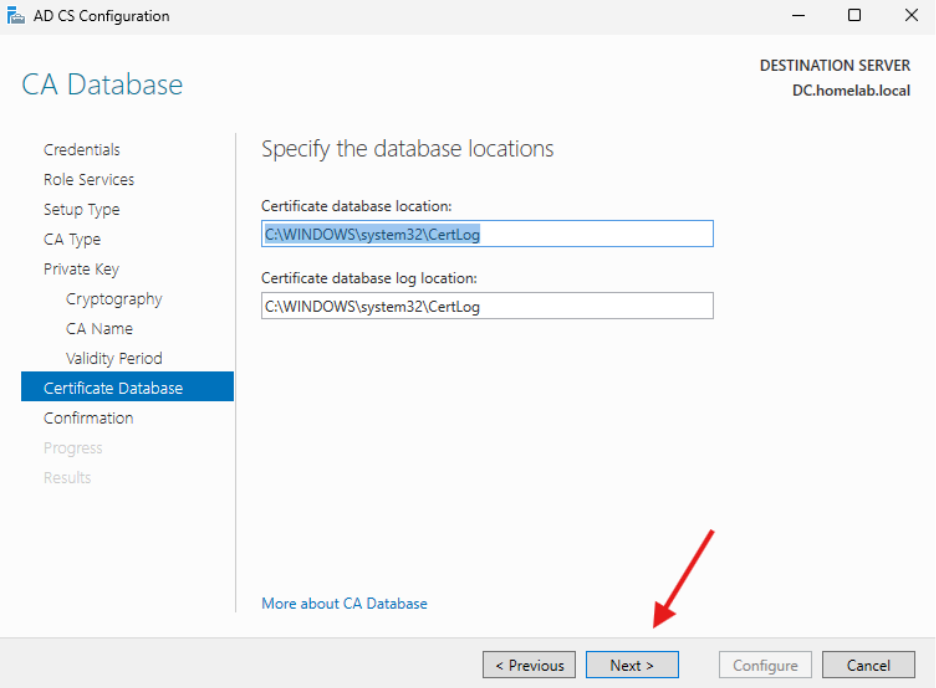
Task: Click the AD CS Configuration title bar icon
Action: pyautogui.click(x=16, y=15)
